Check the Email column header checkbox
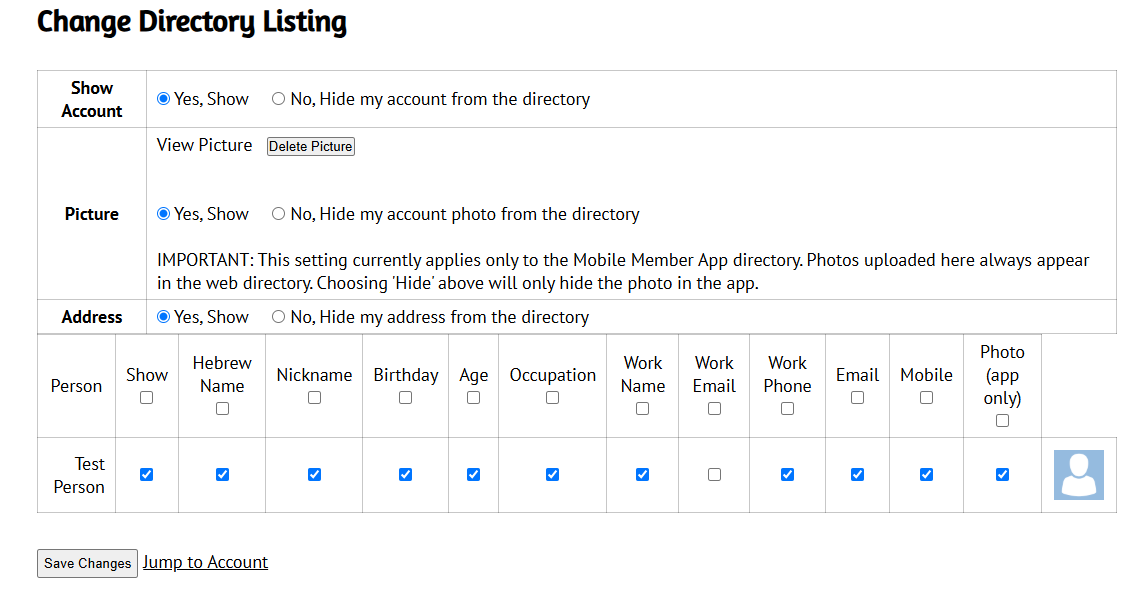The height and width of the screenshot is (589, 1137). [857, 397]
